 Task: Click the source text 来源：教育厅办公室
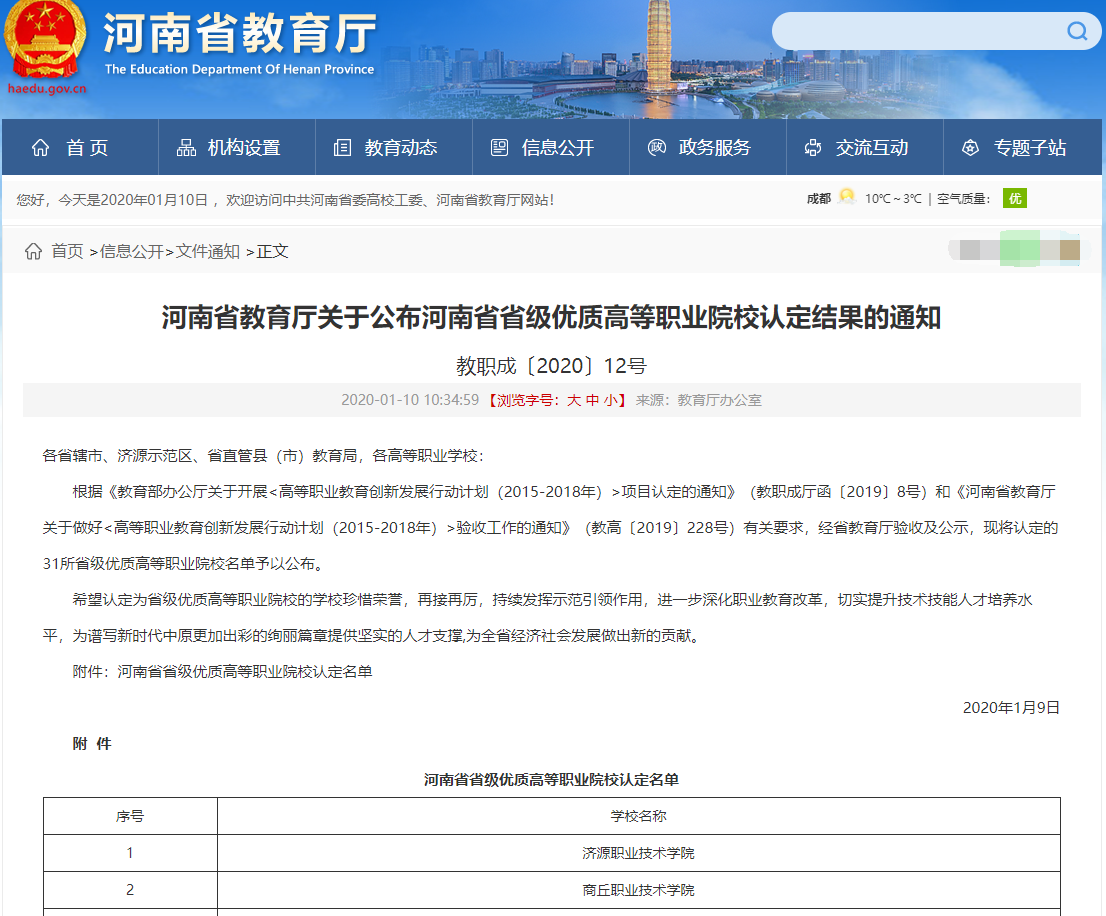(698, 400)
